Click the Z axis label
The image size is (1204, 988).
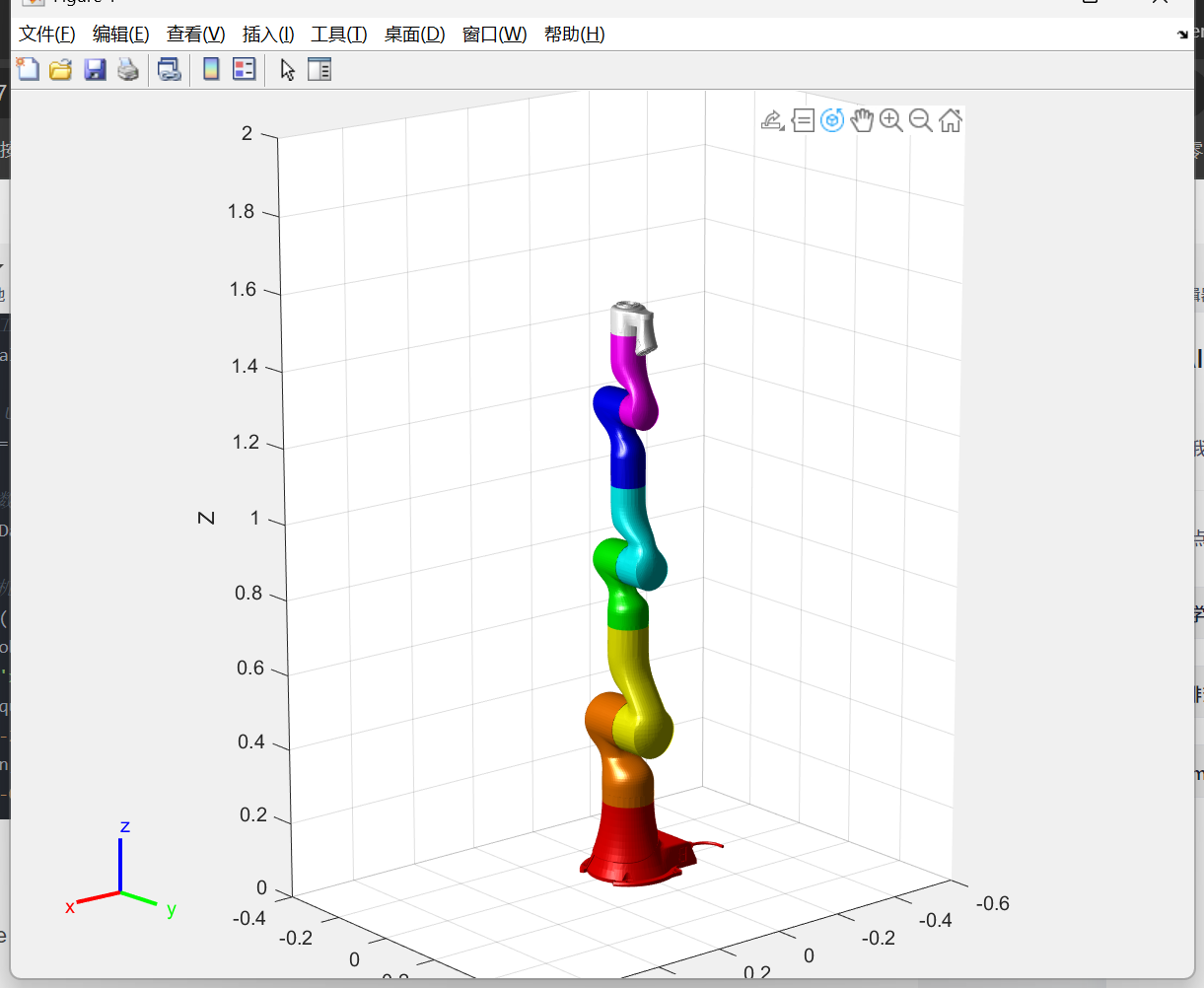206,517
